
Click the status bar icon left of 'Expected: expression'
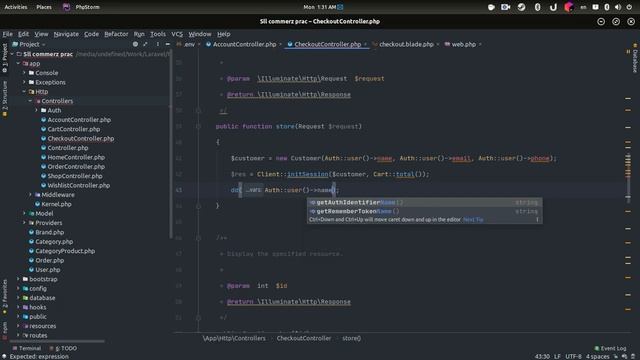coord(4,356)
